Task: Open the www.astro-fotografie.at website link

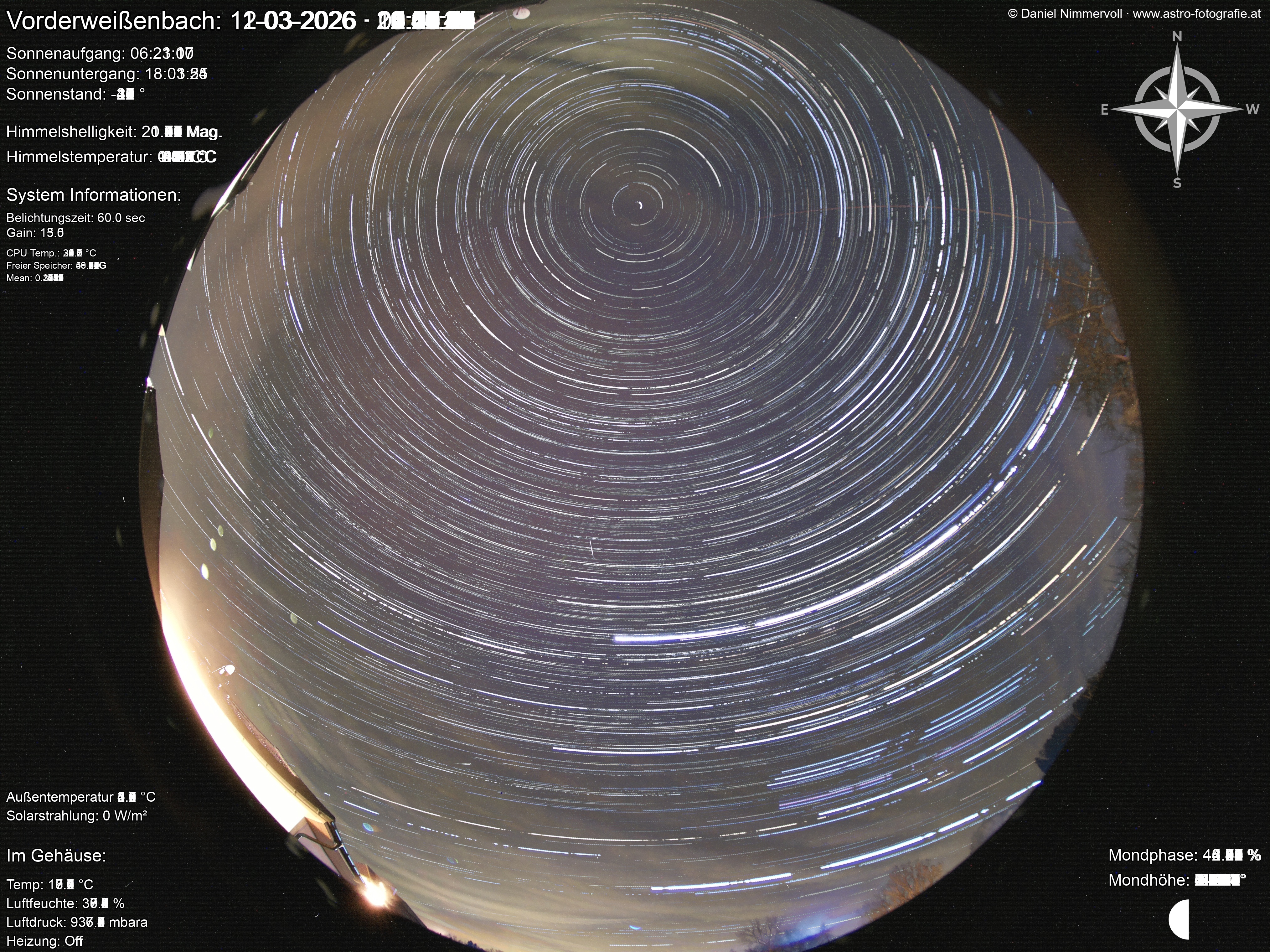Action: click(x=1196, y=14)
